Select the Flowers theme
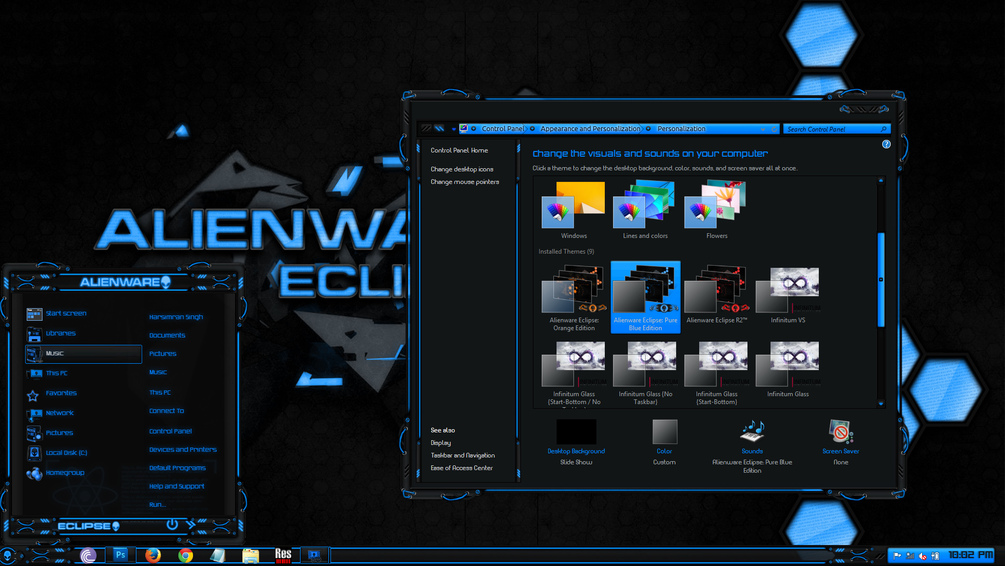Image resolution: width=1005 pixels, height=566 pixels. (717, 205)
